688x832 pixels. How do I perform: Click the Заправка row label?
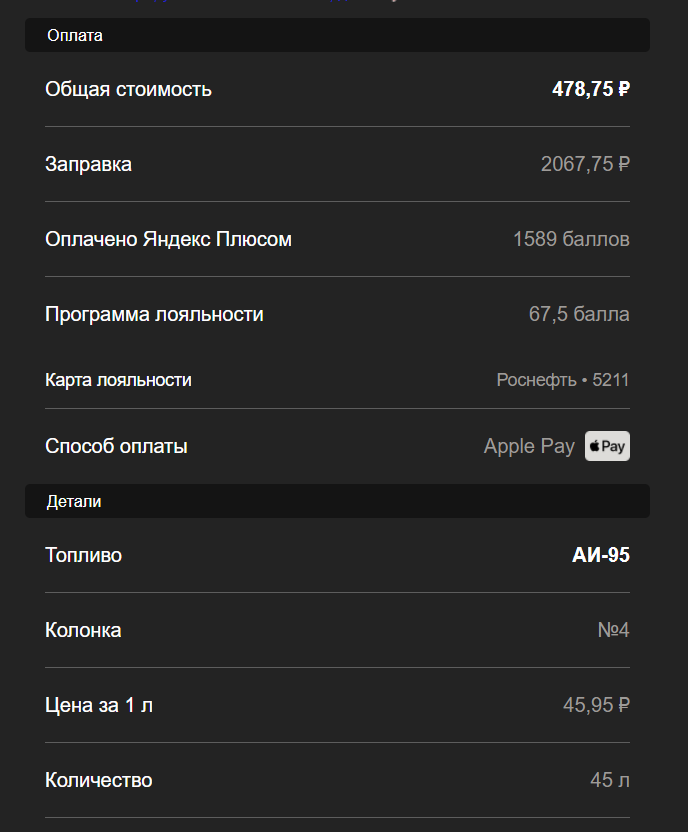coord(88,164)
